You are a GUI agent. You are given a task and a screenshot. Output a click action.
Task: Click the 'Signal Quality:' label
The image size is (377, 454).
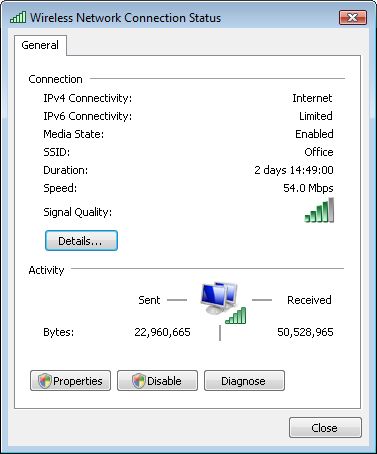tap(78, 212)
